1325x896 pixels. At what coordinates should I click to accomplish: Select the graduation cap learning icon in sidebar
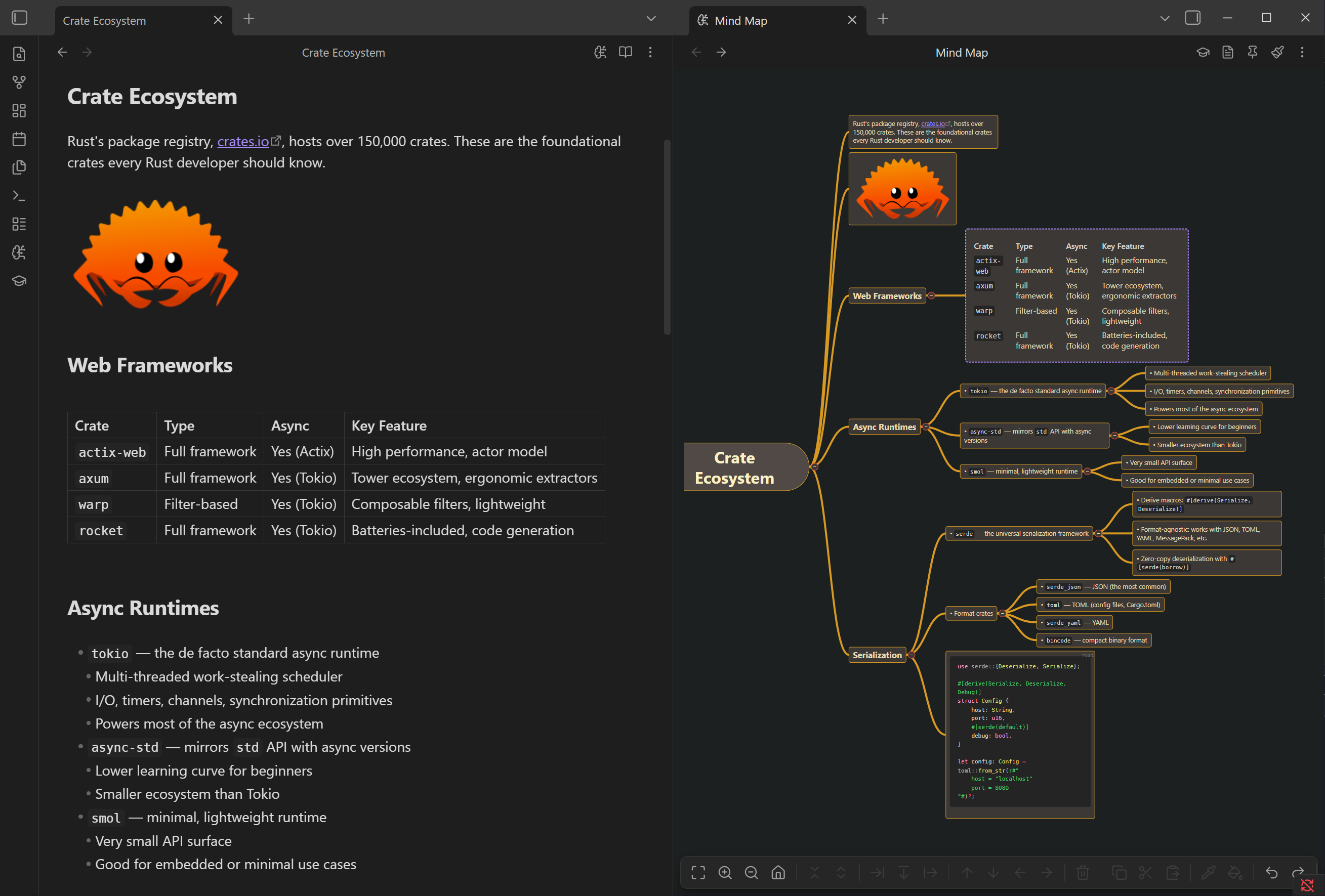coord(19,280)
